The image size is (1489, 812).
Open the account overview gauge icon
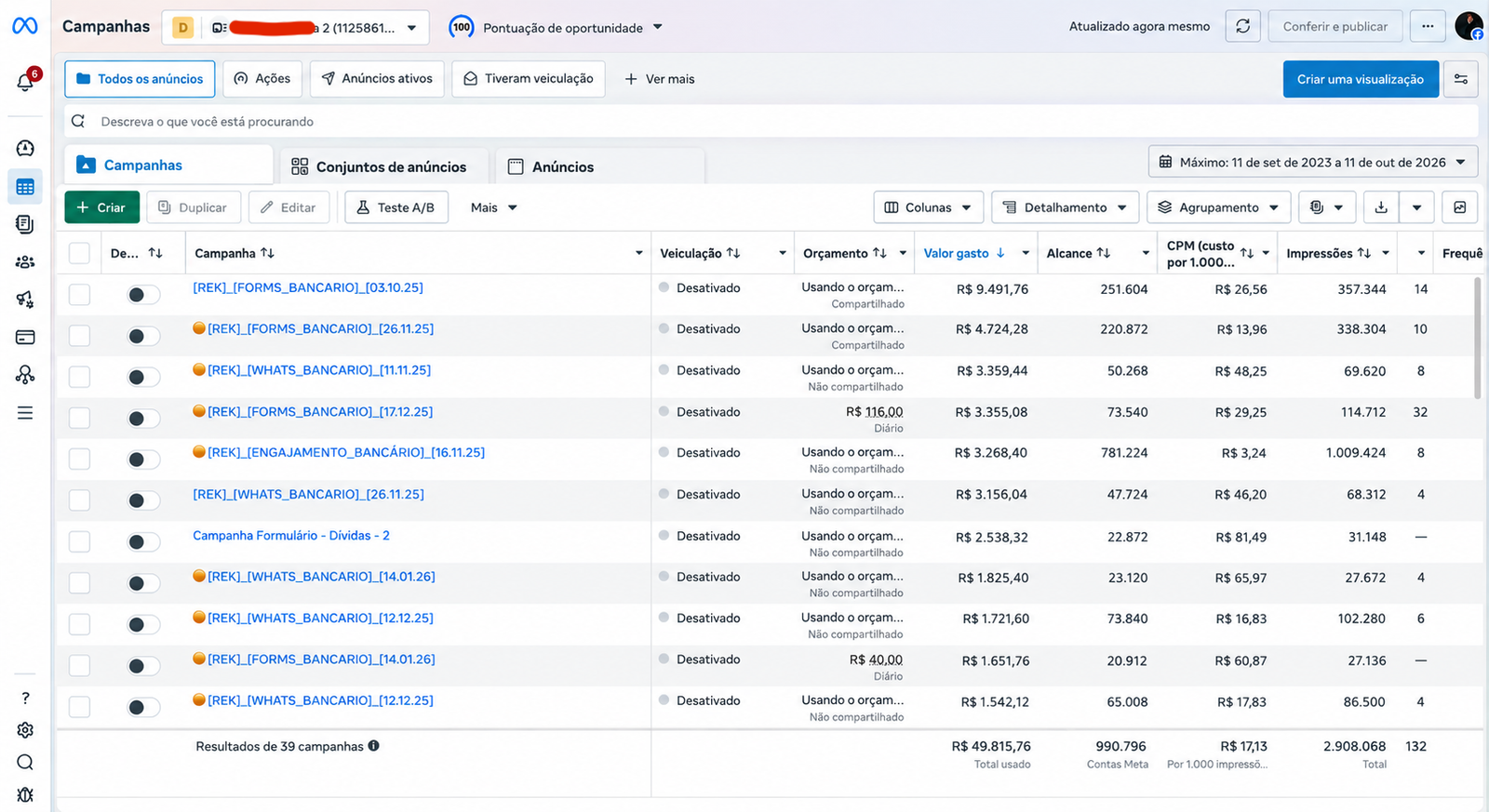(x=25, y=148)
